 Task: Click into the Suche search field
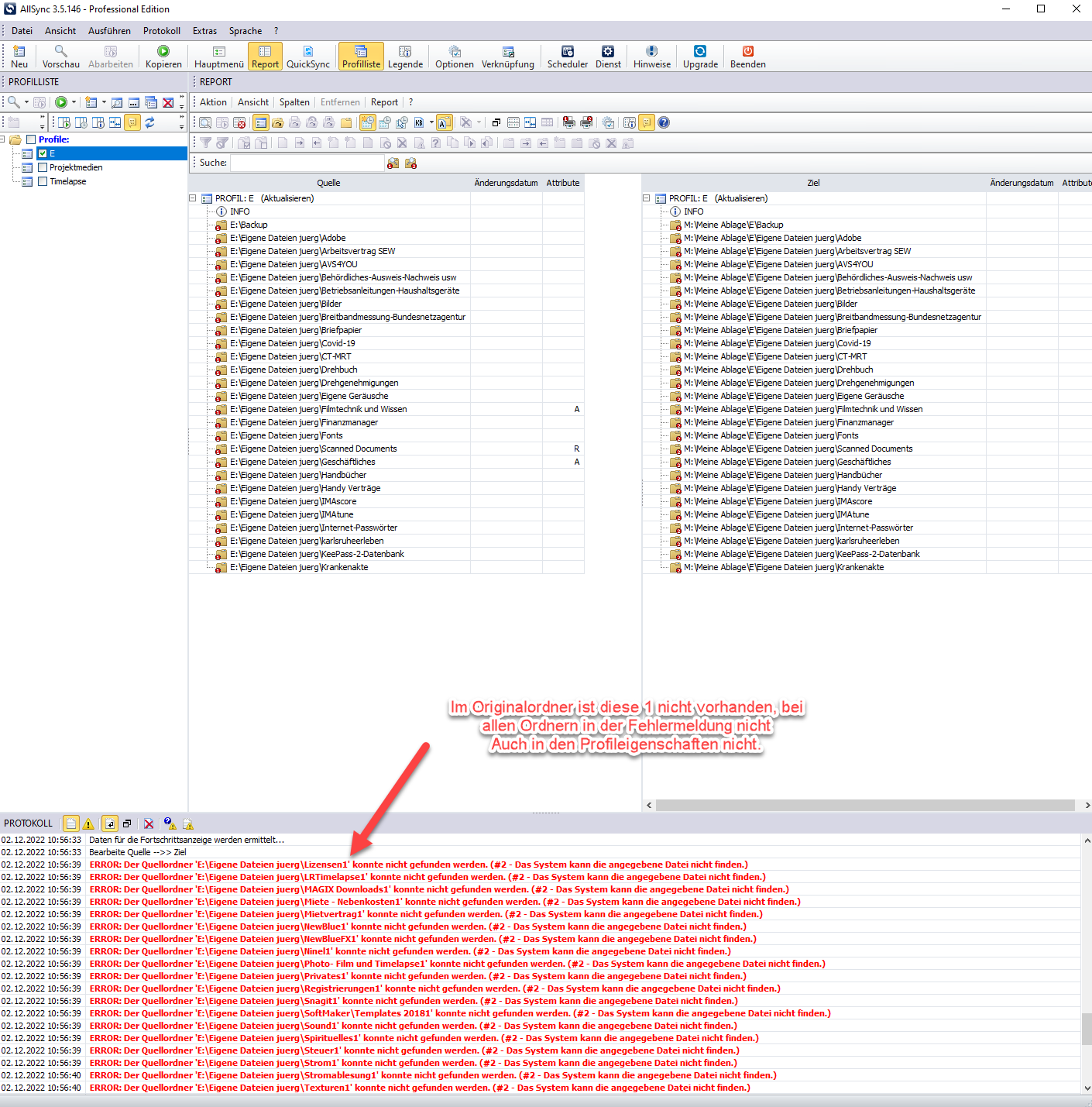tap(307, 163)
